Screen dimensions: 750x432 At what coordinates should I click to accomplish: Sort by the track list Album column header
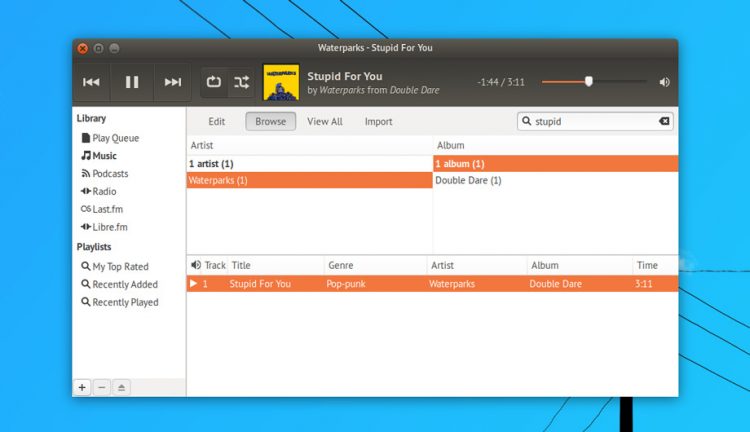click(580, 265)
